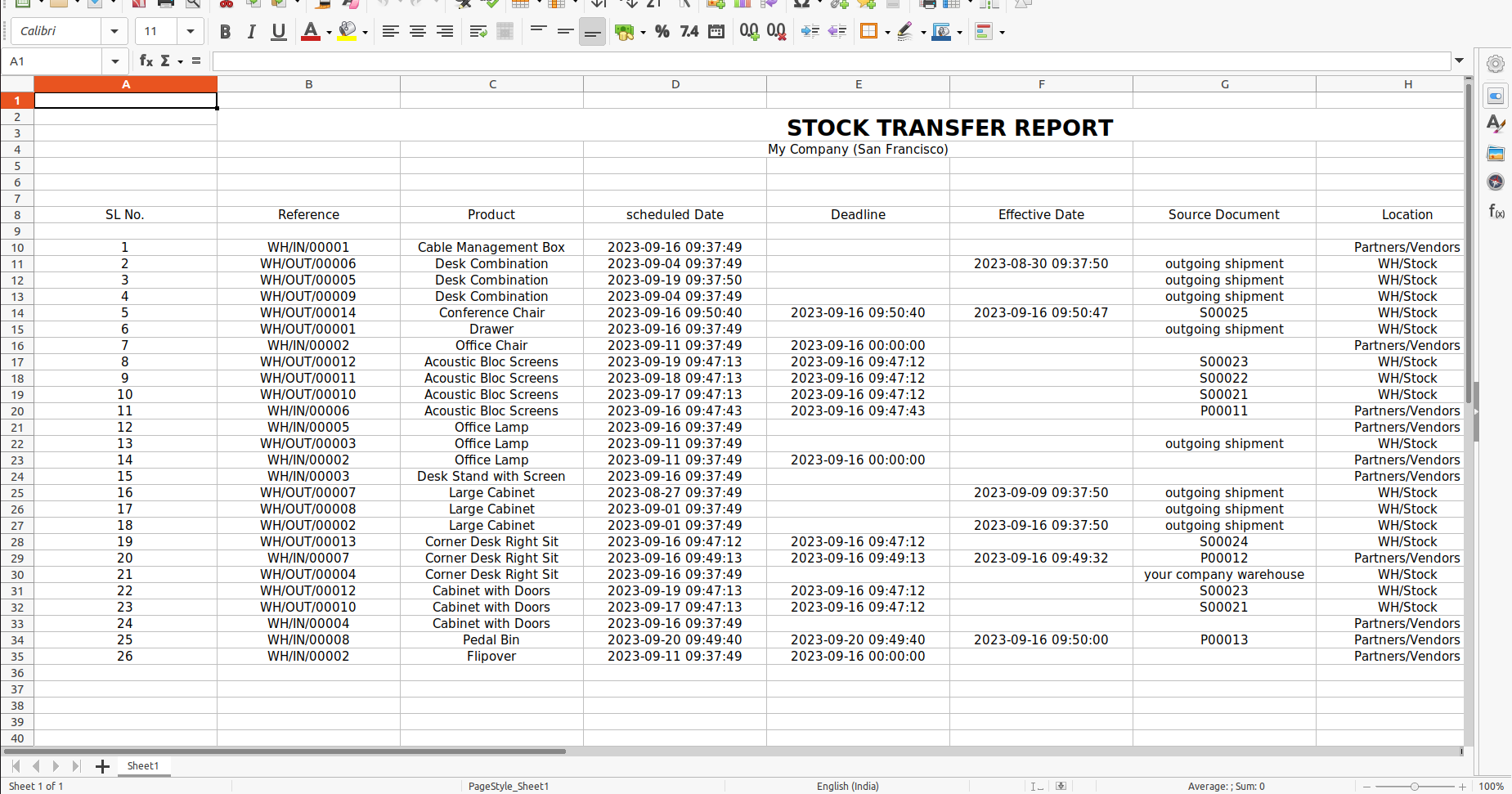Click the Format as Date icon

pos(716,32)
